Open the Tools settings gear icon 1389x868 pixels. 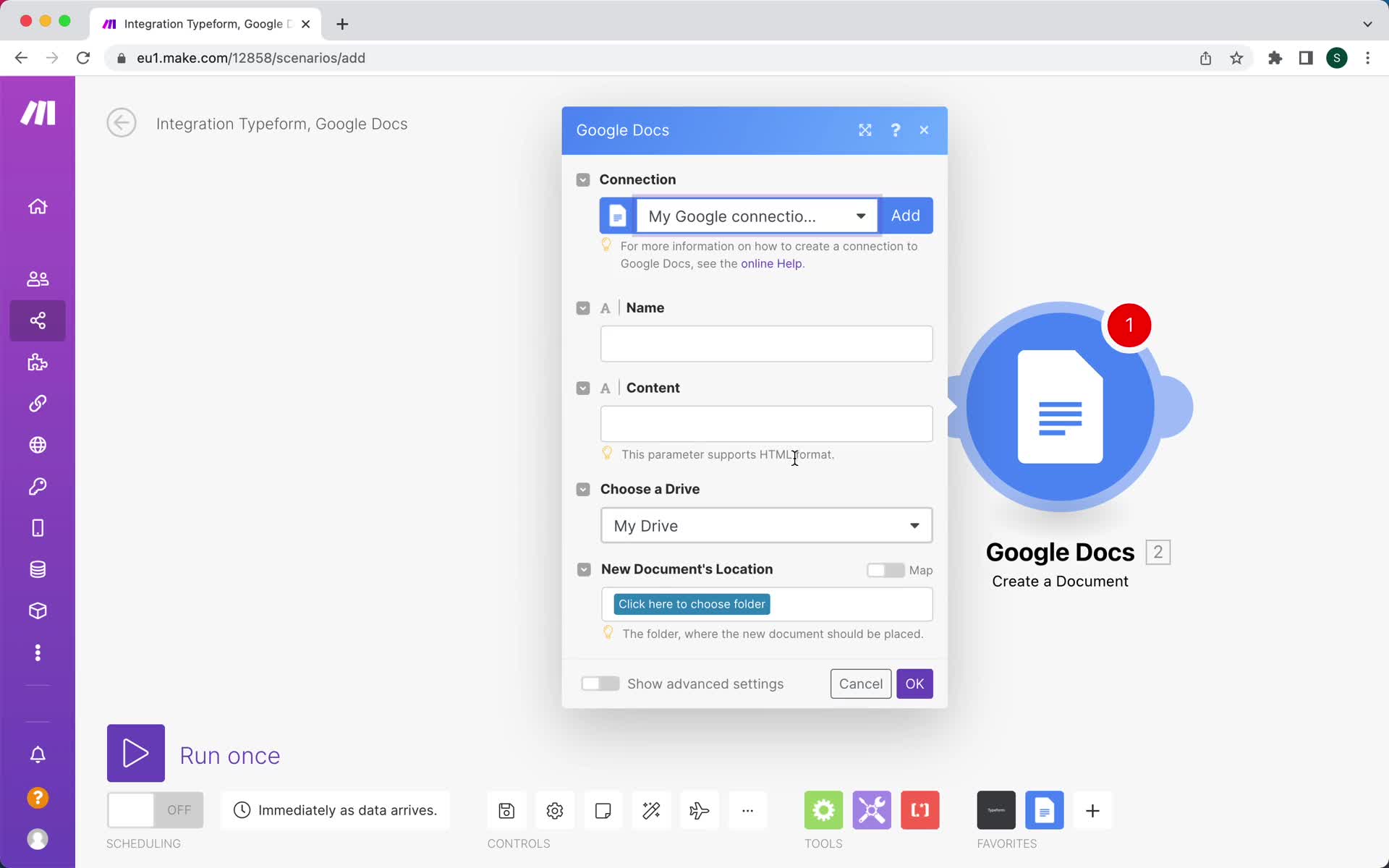tap(823, 810)
